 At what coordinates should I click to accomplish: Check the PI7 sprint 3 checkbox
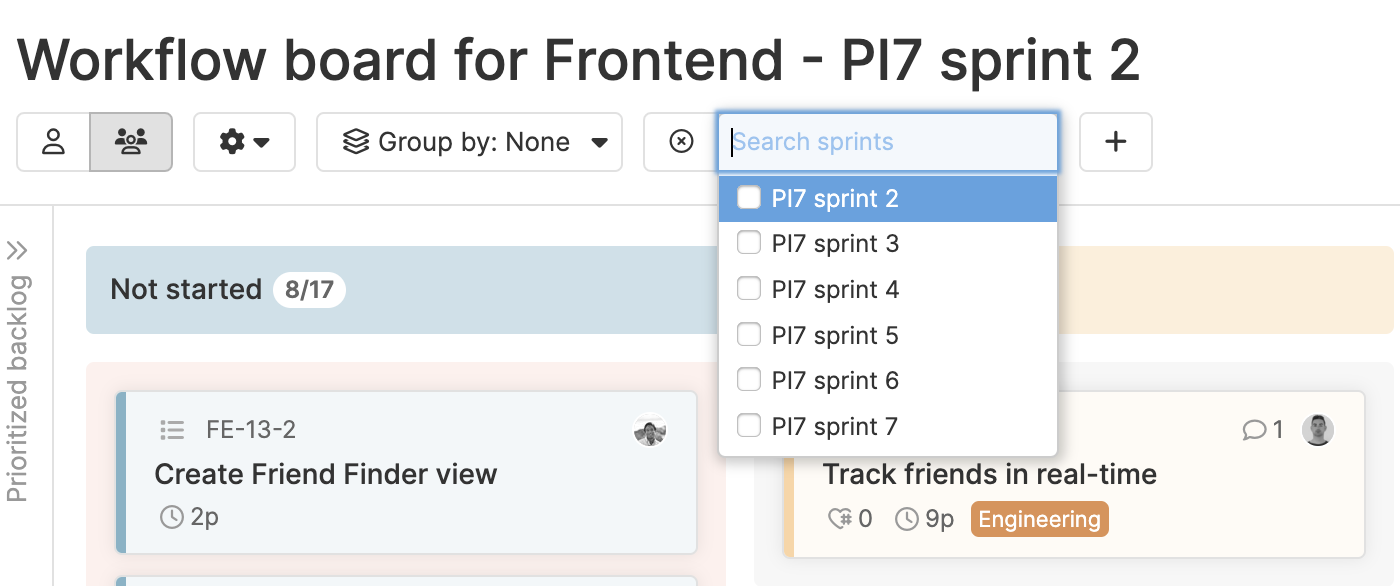pyautogui.click(x=749, y=243)
